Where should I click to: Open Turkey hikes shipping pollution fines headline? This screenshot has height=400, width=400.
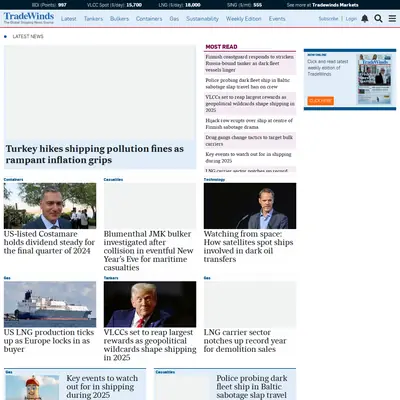tap(95, 154)
